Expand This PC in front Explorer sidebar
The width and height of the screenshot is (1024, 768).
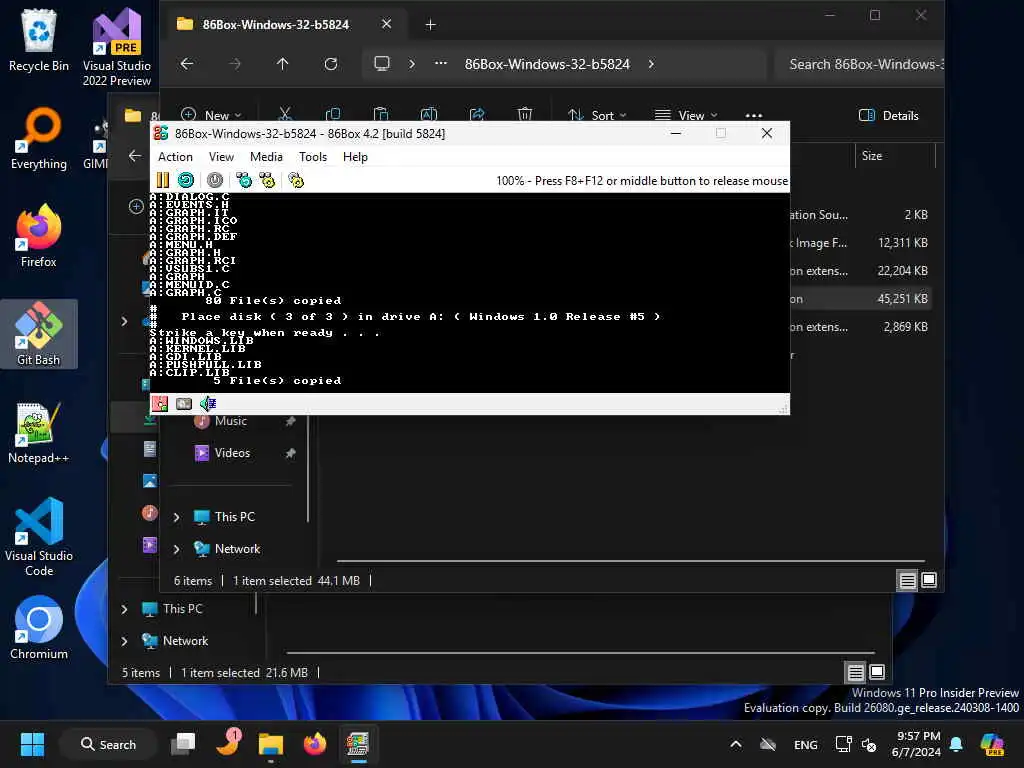(176, 517)
